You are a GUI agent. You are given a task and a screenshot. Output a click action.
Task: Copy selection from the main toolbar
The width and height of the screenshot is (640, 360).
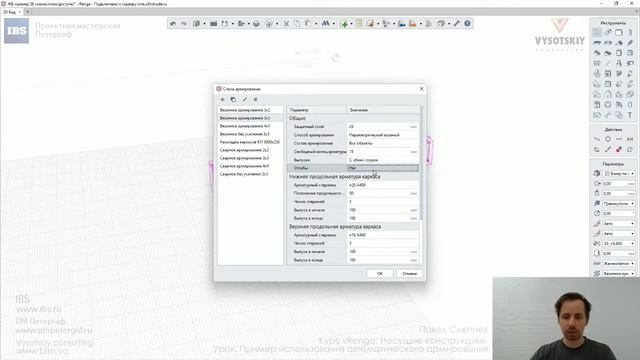[x=297, y=24]
